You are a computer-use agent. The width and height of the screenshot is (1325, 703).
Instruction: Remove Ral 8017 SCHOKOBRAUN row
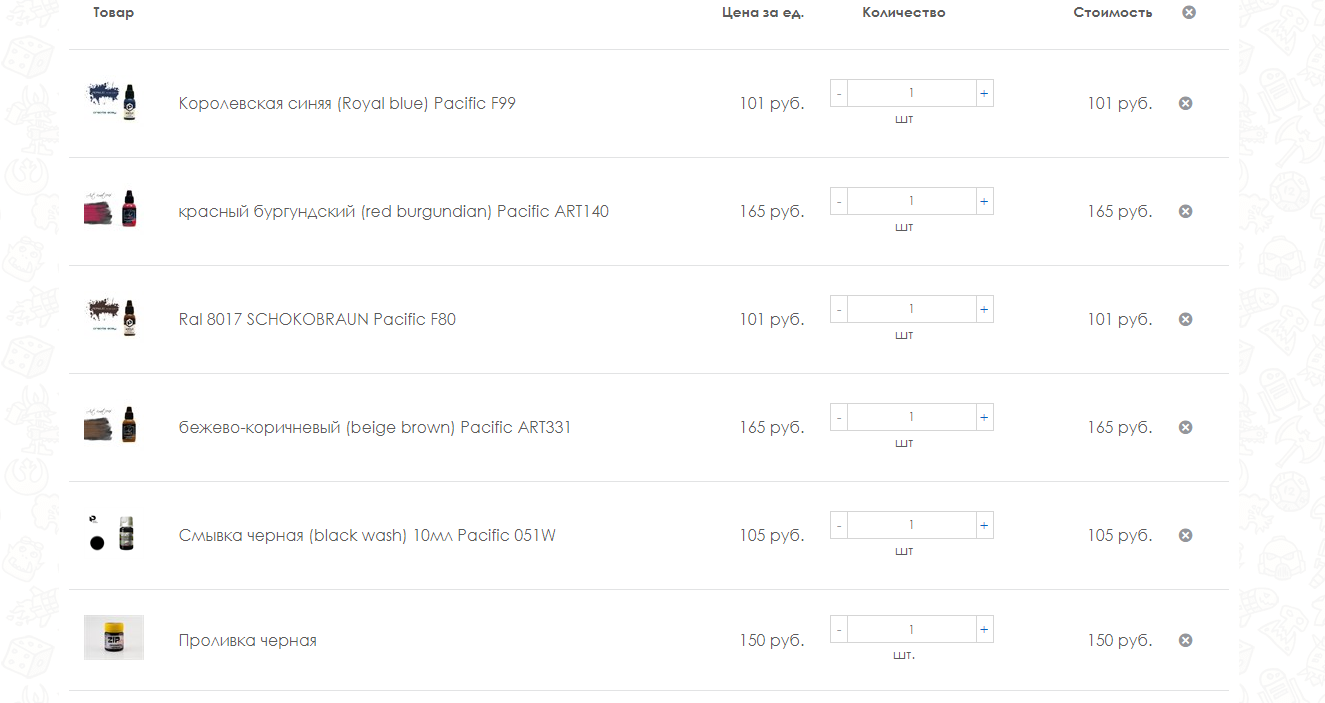1186,319
